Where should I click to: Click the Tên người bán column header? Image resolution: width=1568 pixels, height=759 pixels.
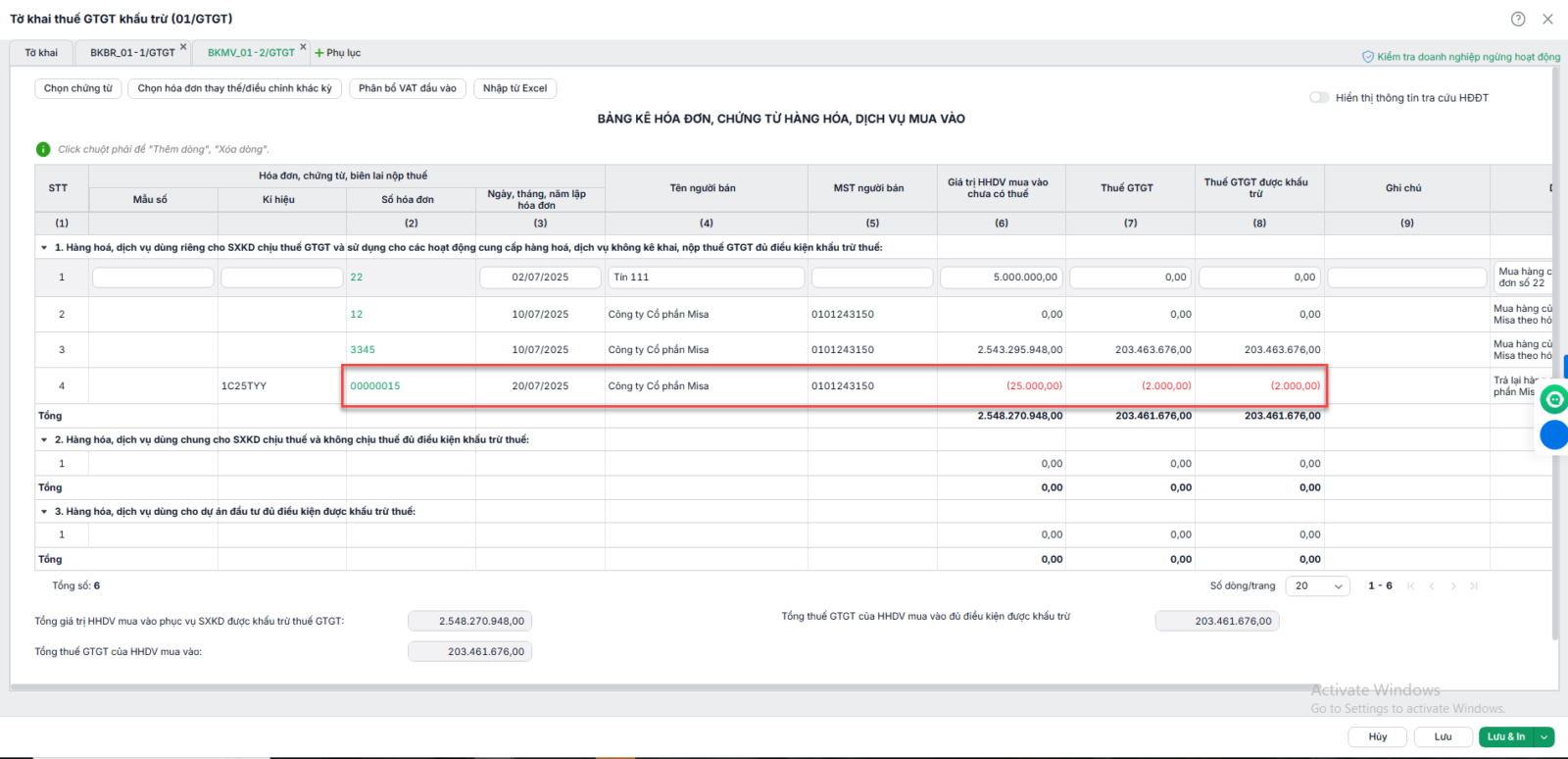(x=707, y=188)
